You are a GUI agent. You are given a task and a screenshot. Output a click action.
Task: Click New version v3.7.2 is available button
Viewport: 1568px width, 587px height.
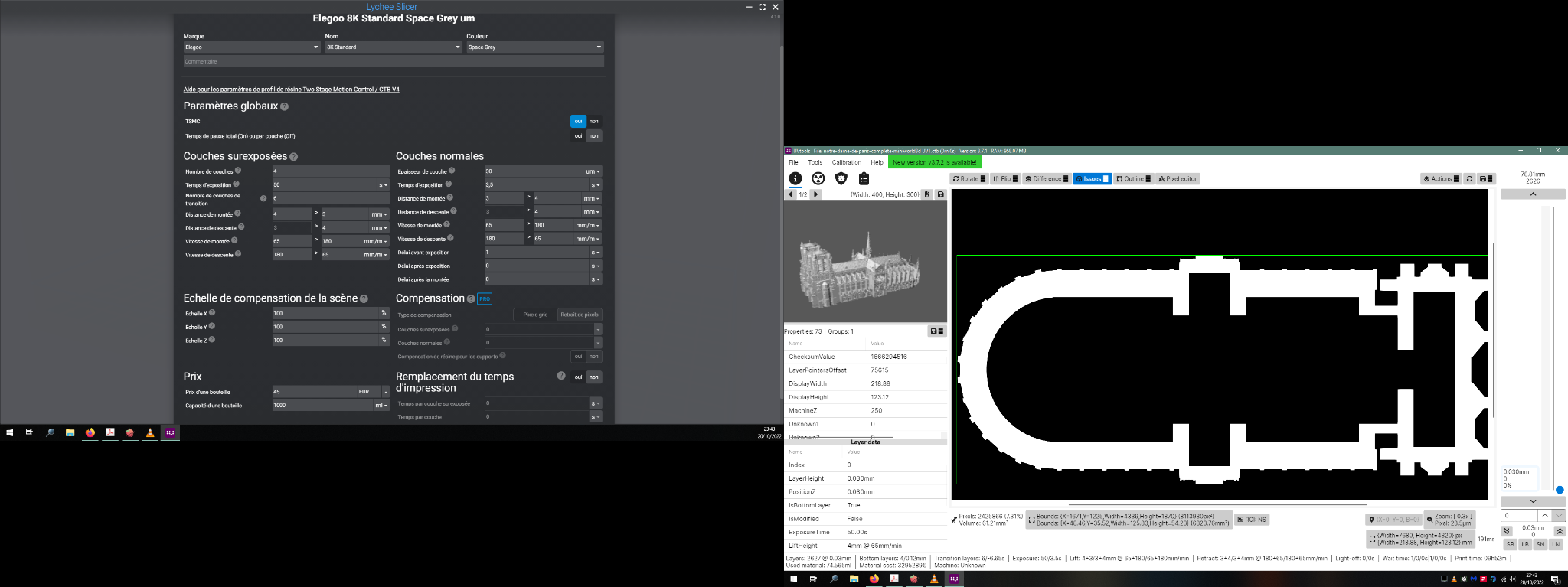[x=935, y=162]
